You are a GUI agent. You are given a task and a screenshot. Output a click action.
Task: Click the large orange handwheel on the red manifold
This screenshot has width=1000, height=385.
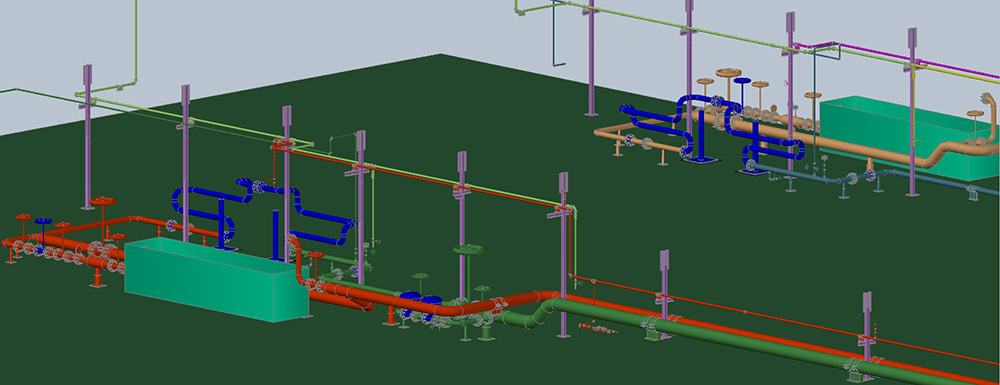pos(102,201)
